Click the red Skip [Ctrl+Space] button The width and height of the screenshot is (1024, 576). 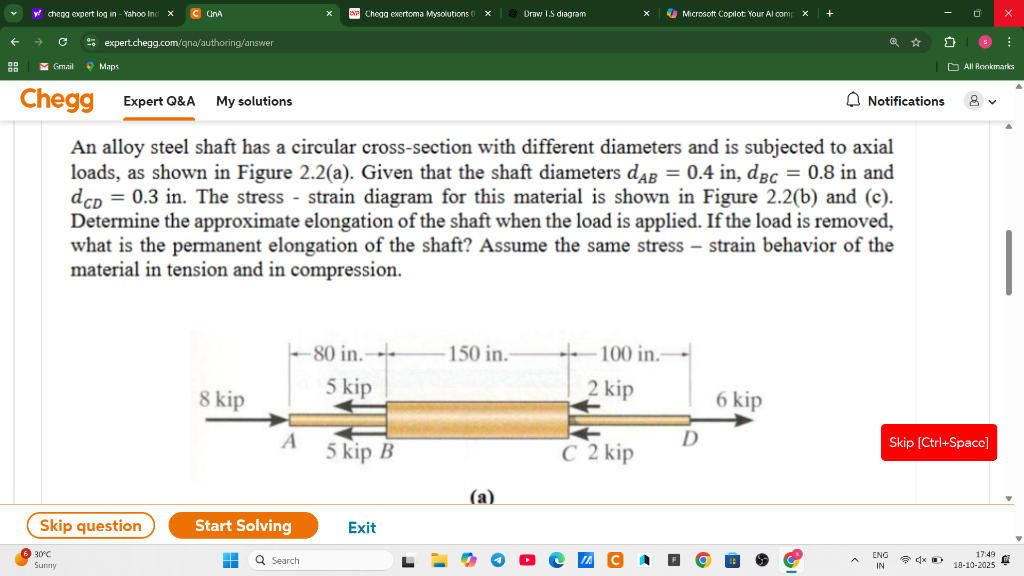(938, 443)
